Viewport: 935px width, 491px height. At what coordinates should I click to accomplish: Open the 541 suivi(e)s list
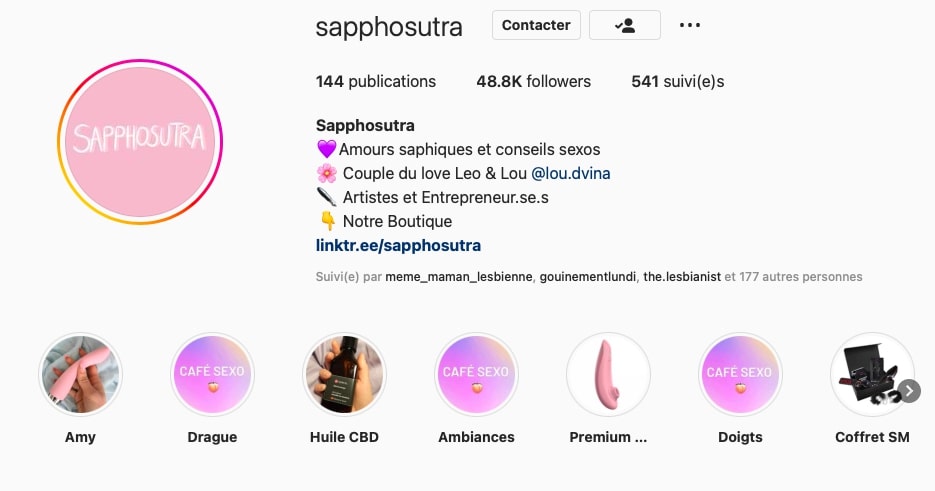pyautogui.click(x=677, y=82)
